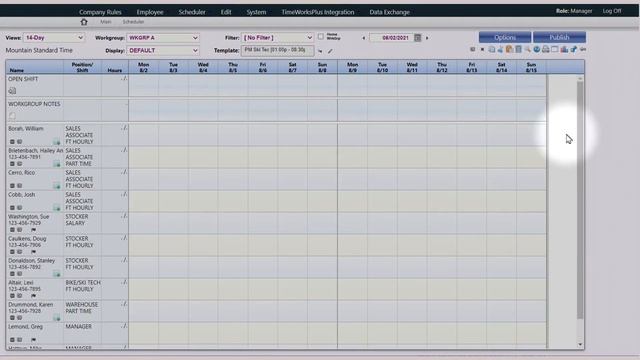Open the Company Rules menu
Screen dimensions: 640x360
(100, 12)
